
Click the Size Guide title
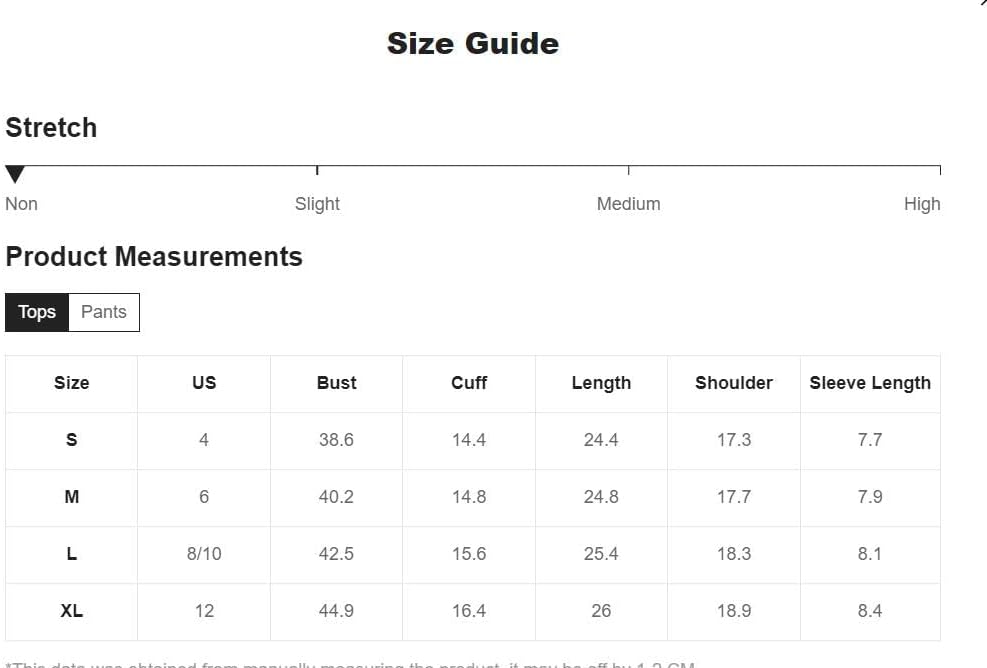473,44
